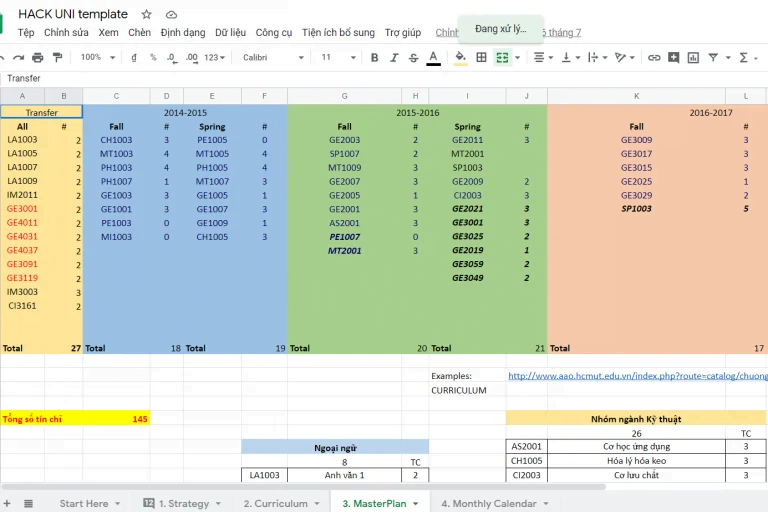768x512 pixels.
Task: Open the cell borders tool
Action: click(481, 58)
